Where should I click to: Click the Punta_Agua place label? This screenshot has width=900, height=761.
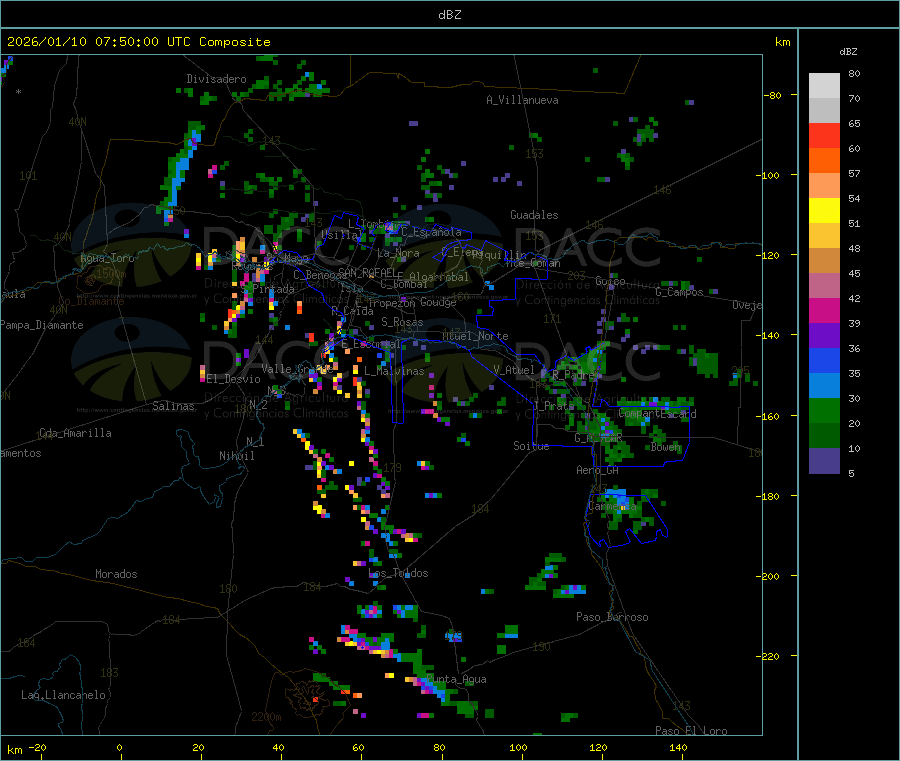coord(456,679)
